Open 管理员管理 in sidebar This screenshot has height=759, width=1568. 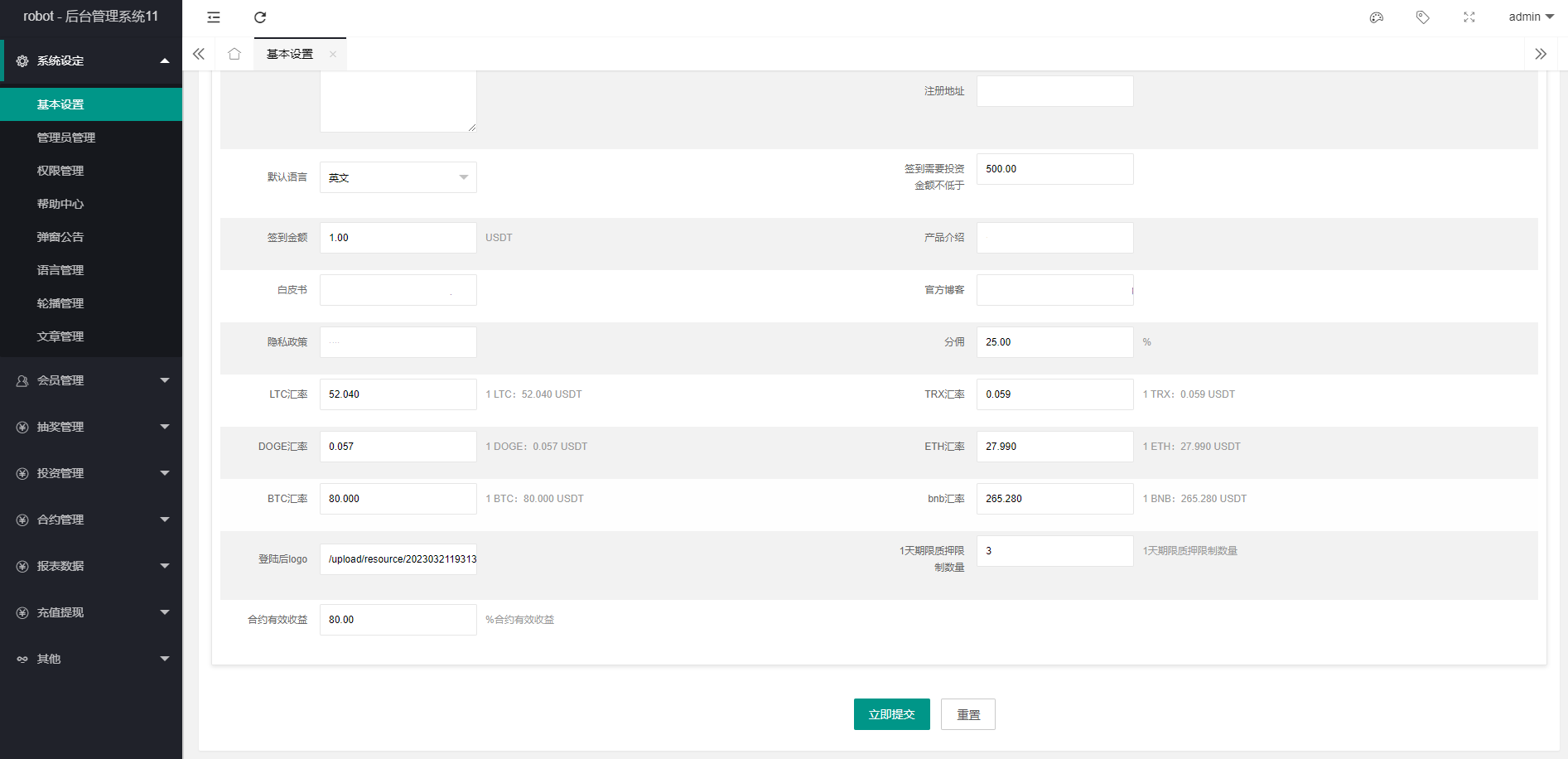[66, 138]
